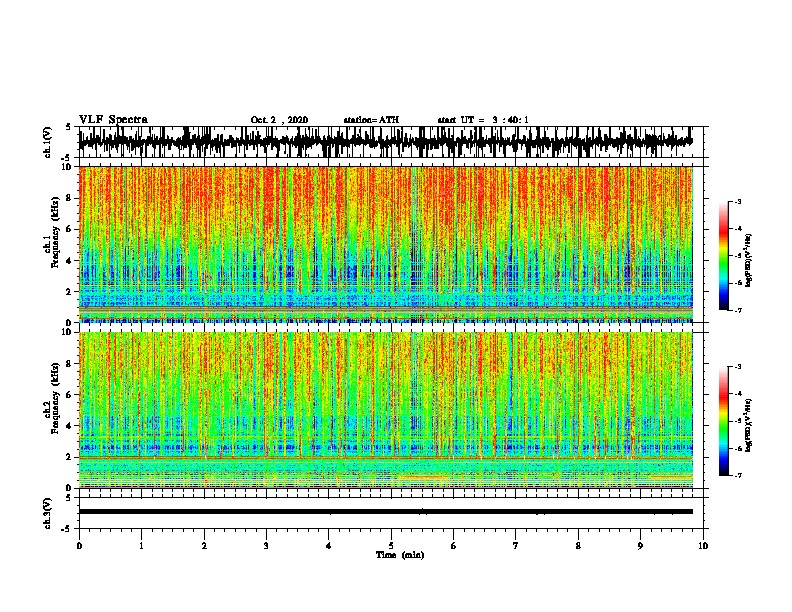The image size is (792, 612).
Task: Click the "6" tick on the time axis
Action: pos(454,546)
